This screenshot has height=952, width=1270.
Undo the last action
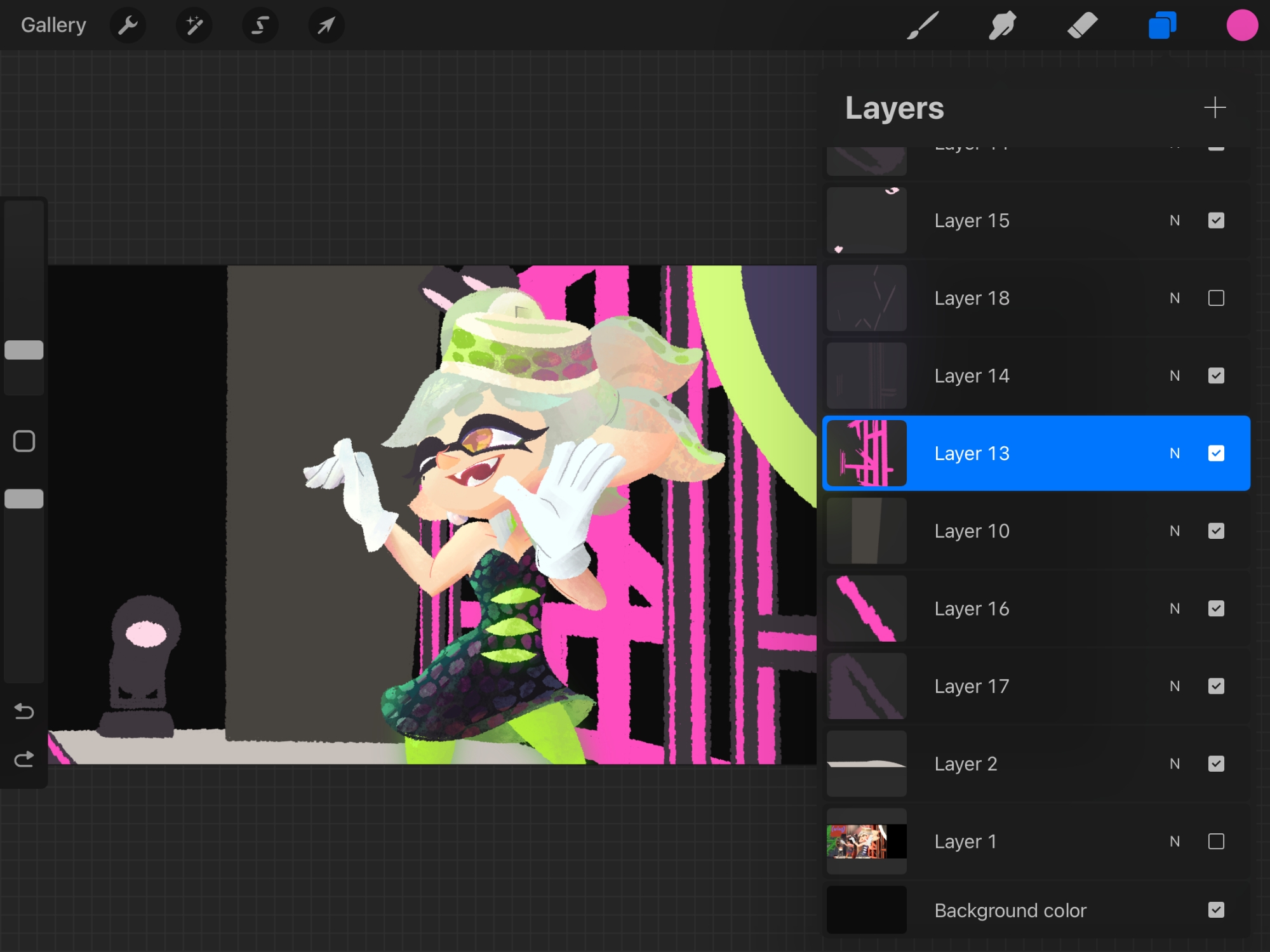point(24,711)
